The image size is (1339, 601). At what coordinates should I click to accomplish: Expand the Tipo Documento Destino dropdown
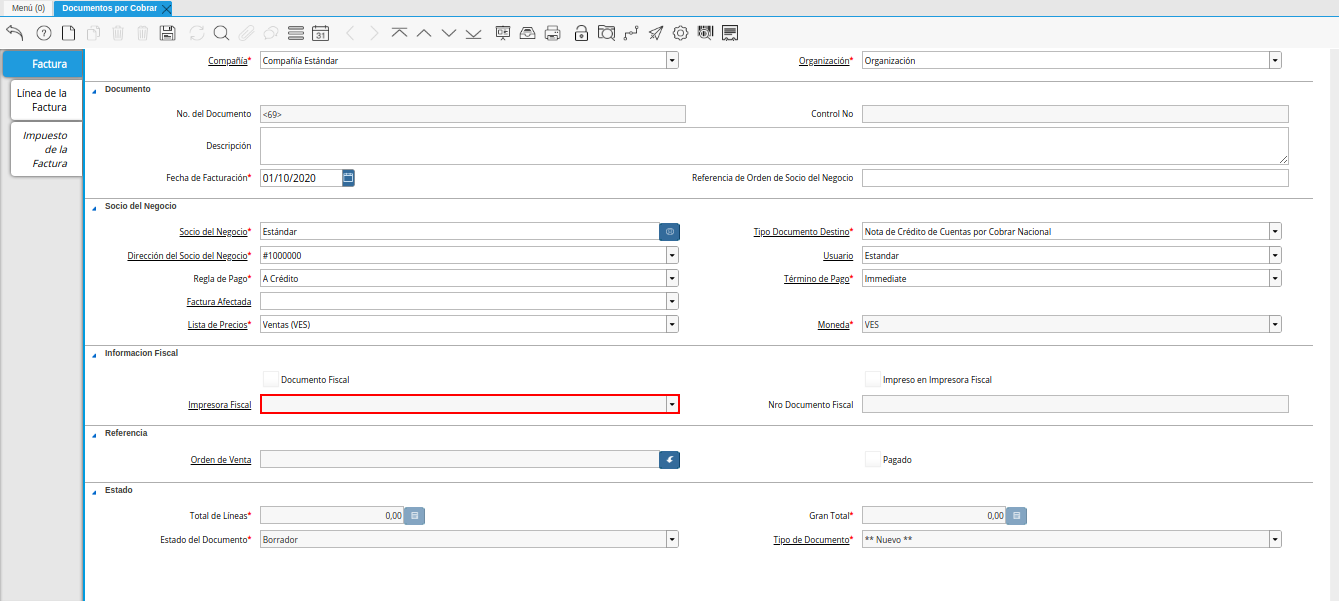tap(1275, 231)
